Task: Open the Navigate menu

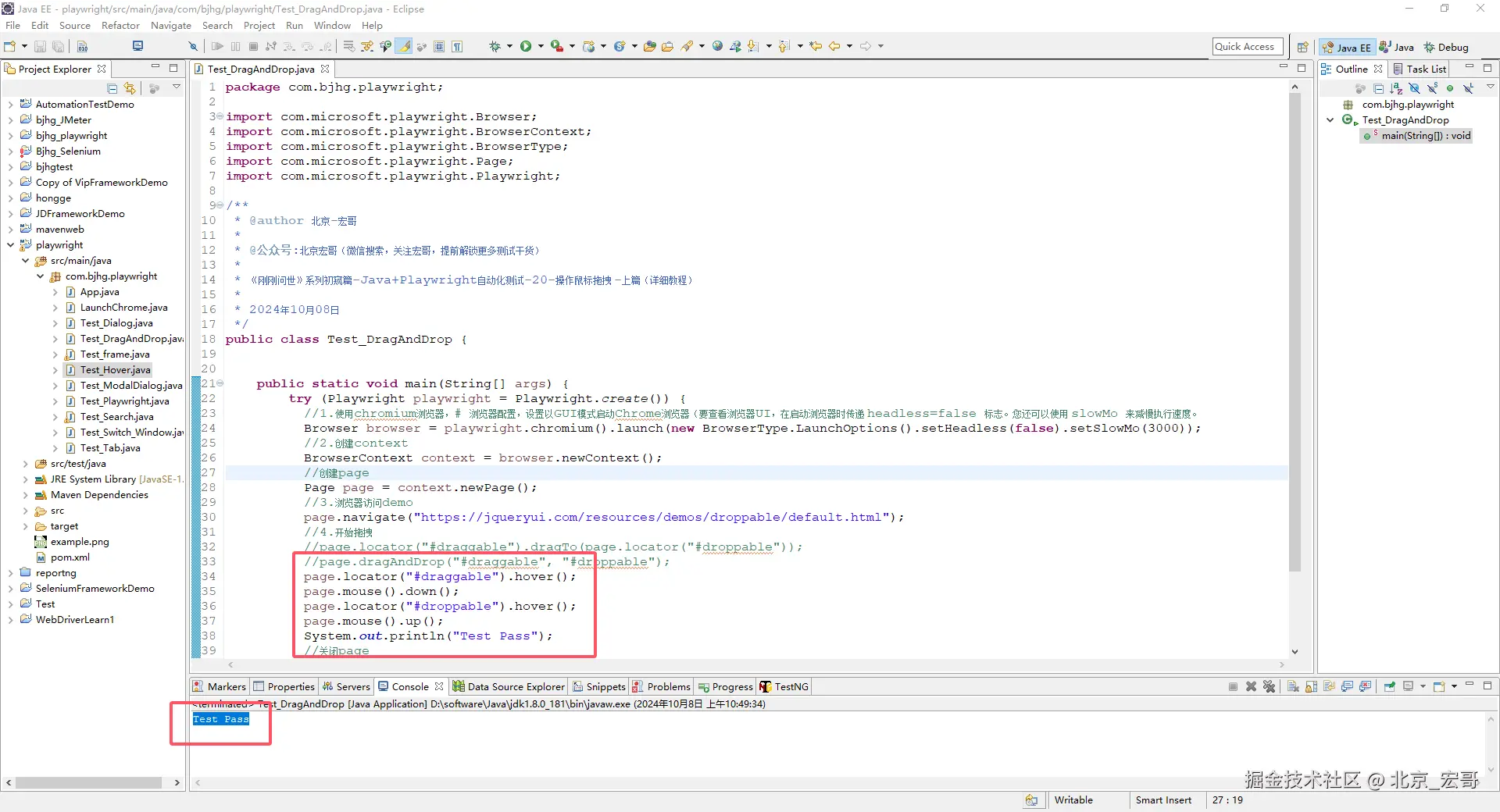Action: tap(171, 25)
